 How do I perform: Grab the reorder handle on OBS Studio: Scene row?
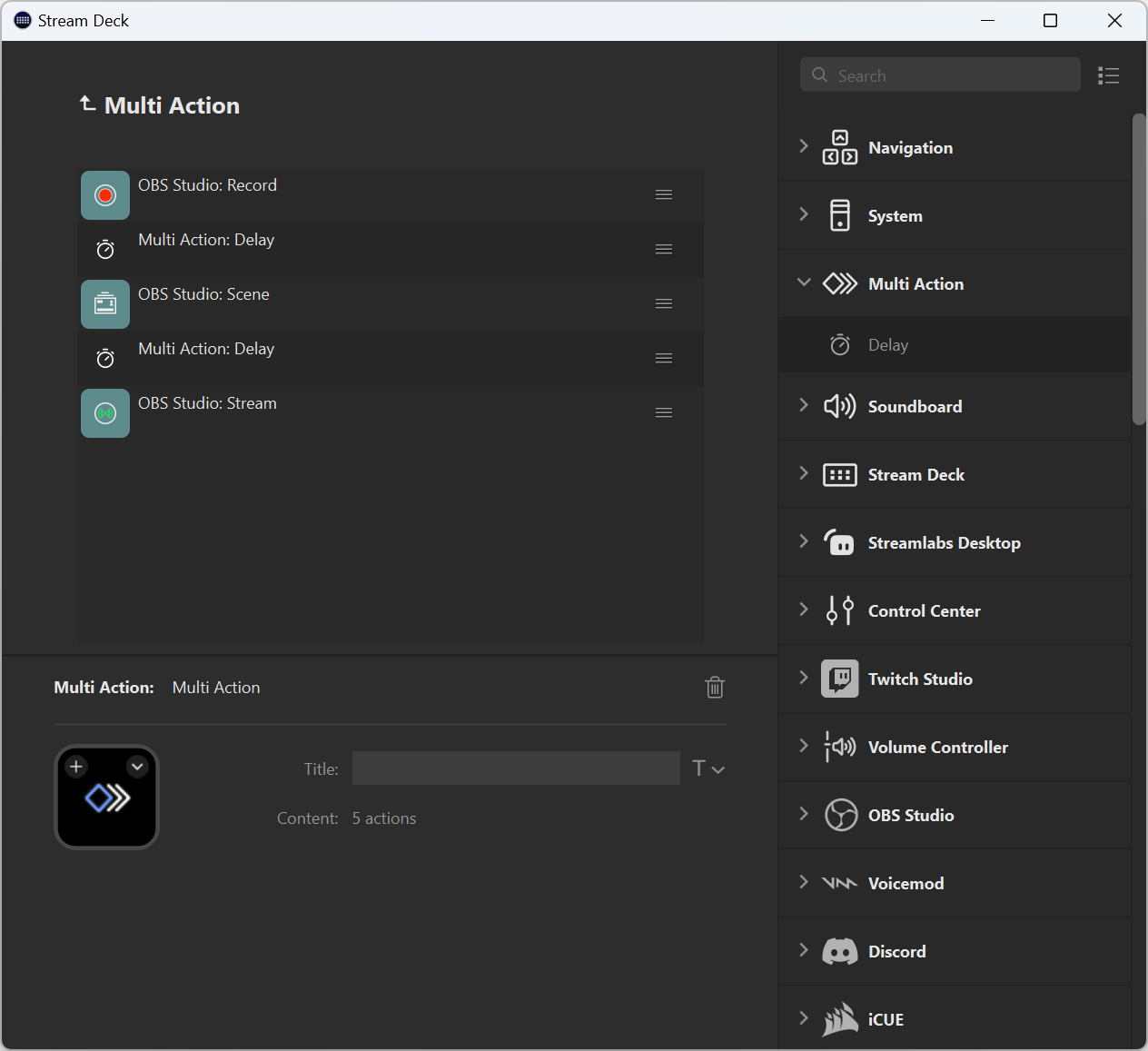tap(664, 304)
